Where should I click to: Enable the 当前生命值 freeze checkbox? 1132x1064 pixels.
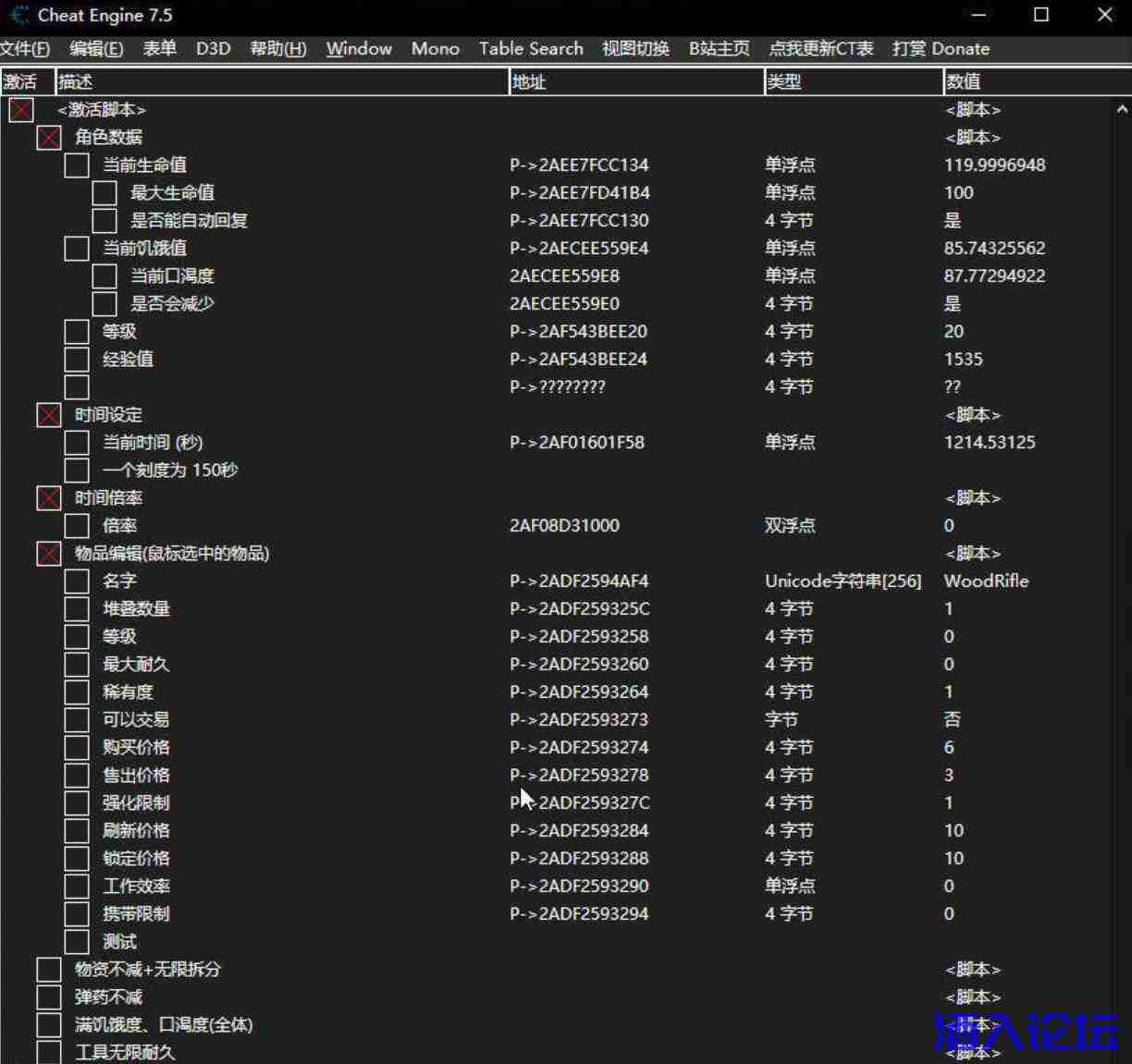coord(77,165)
